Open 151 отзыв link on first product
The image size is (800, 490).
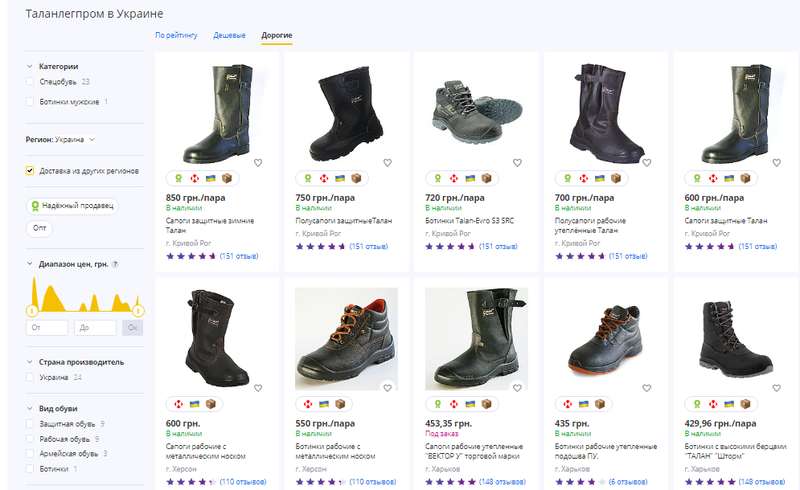(x=239, y=257)
